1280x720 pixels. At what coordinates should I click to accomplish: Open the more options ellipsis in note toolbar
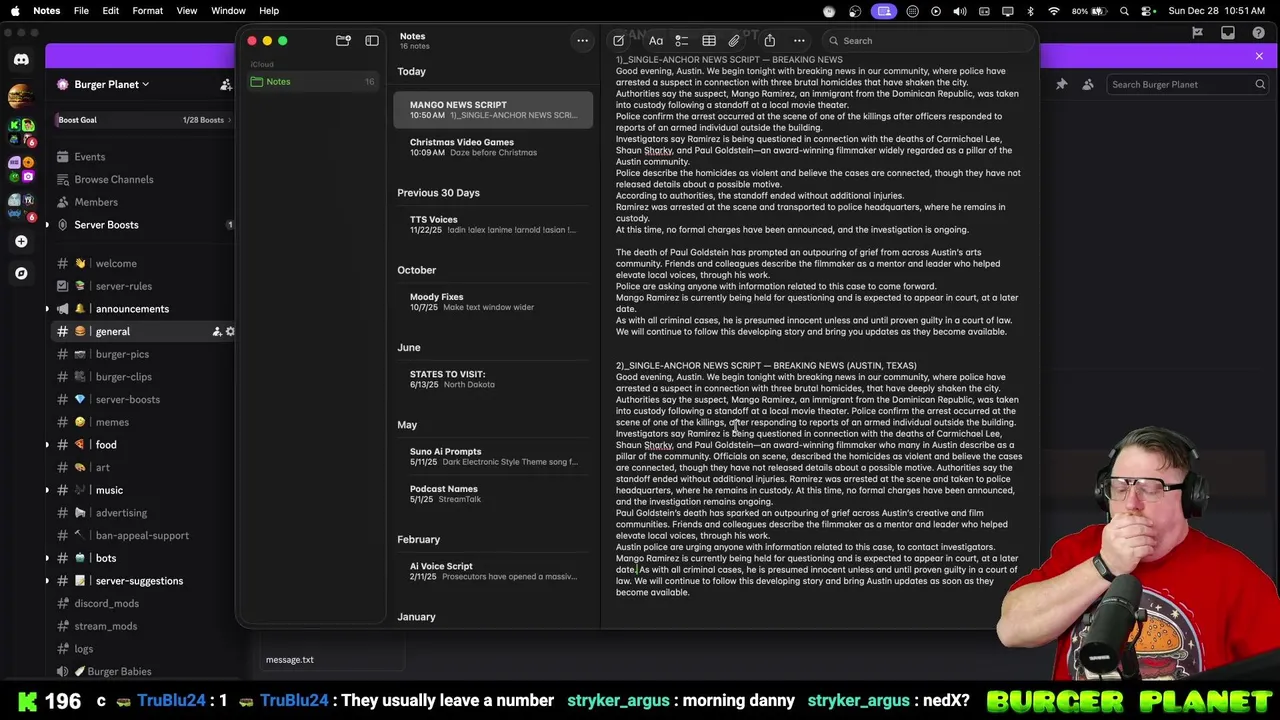coord(799,41)
